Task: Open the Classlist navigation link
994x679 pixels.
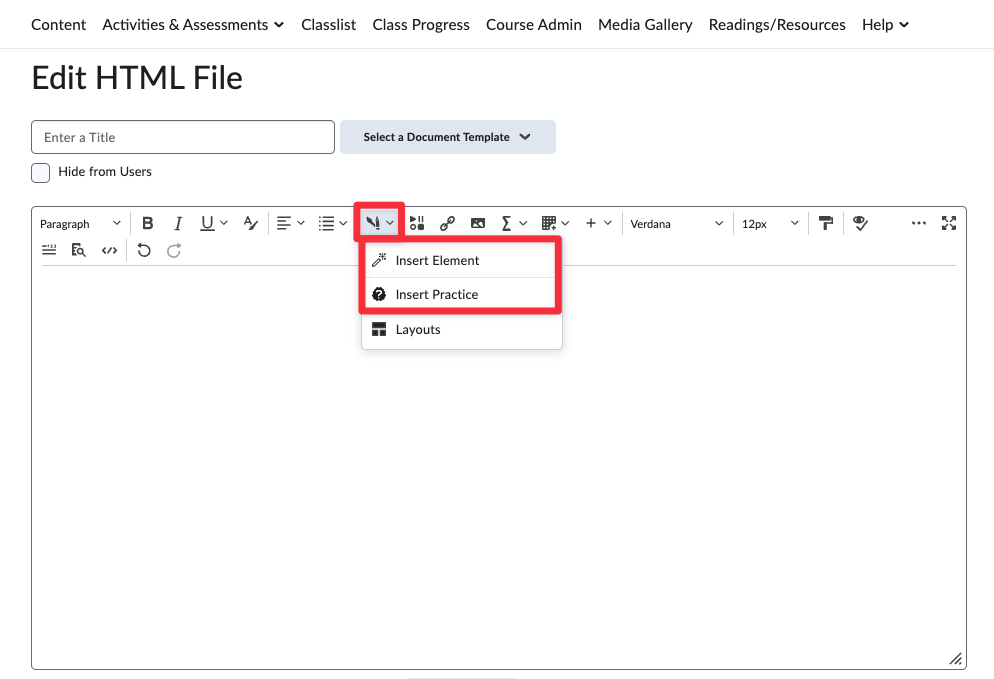Action: click(x=328, y=24)
